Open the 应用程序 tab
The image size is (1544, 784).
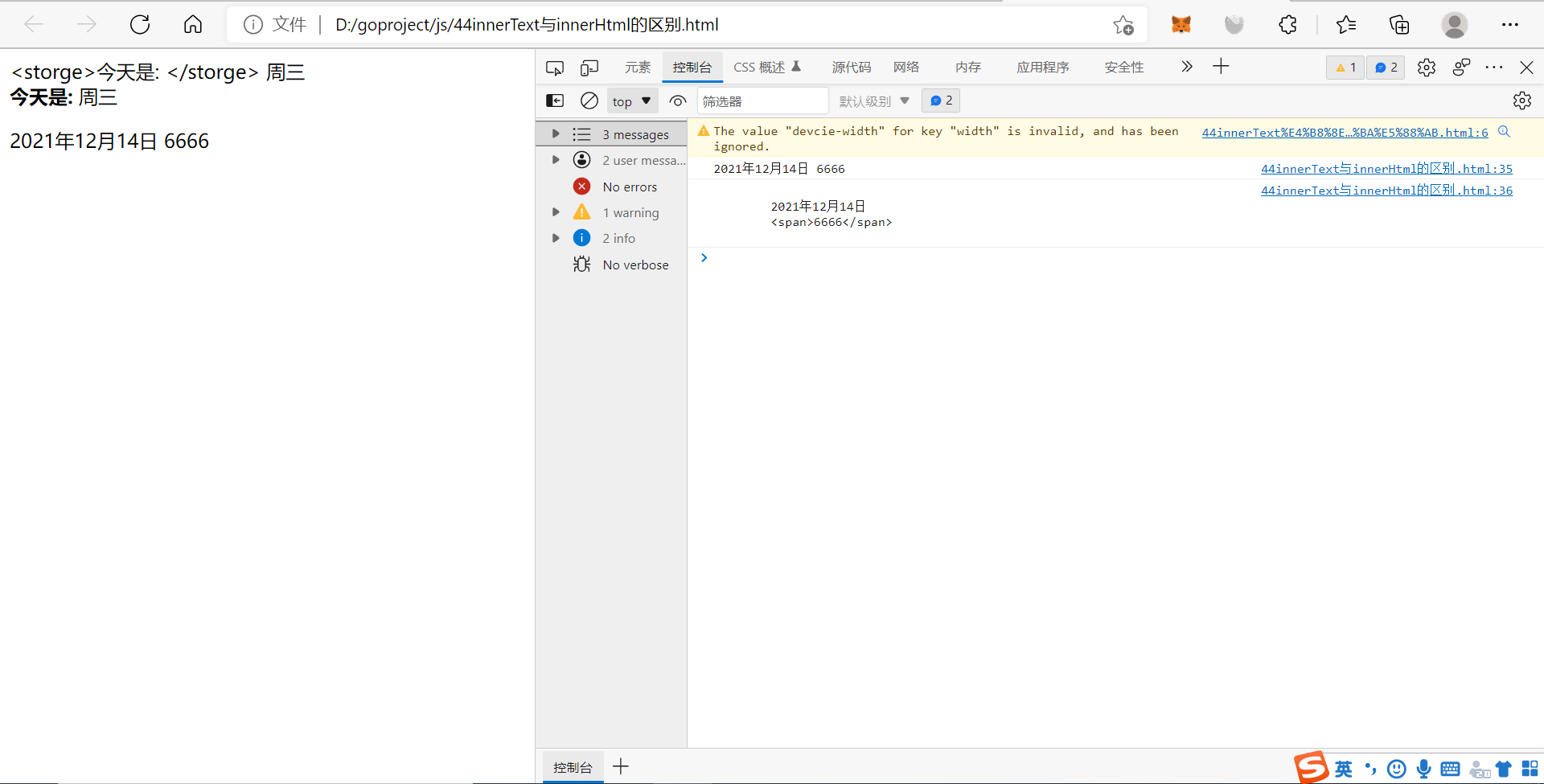pos(1043,68)
